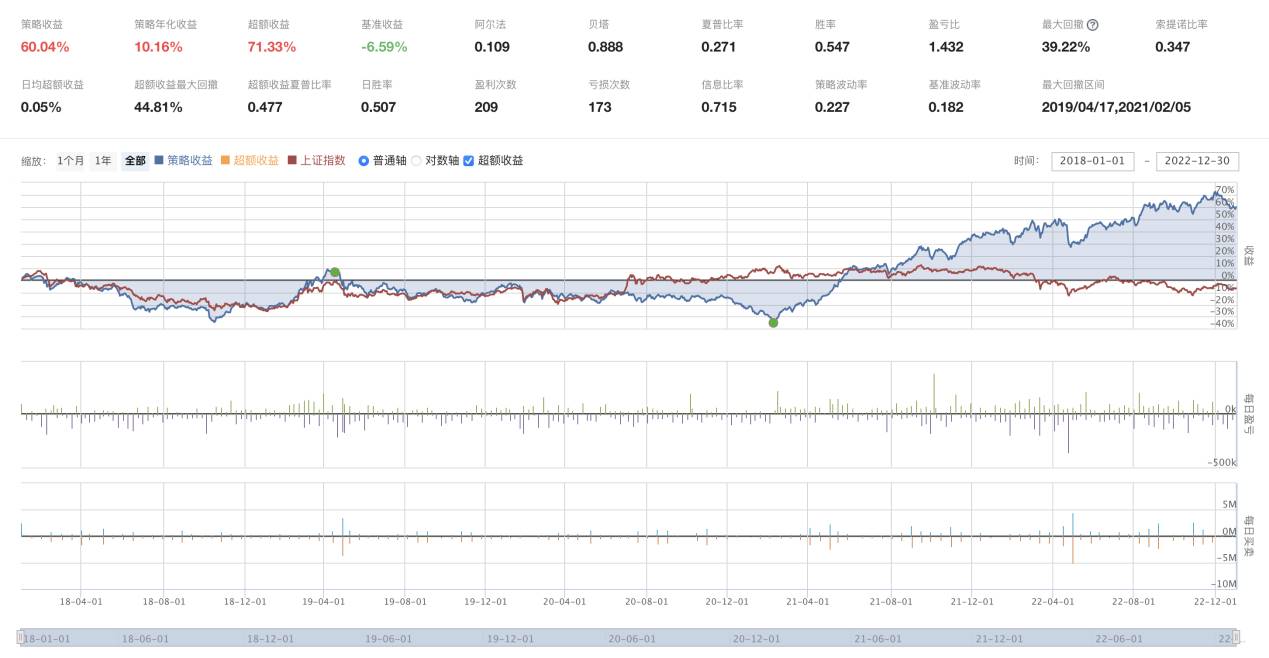Open end date field 2022-12-30
The height and width of the screenshot is (658, 1269).
coord(1197,161)
